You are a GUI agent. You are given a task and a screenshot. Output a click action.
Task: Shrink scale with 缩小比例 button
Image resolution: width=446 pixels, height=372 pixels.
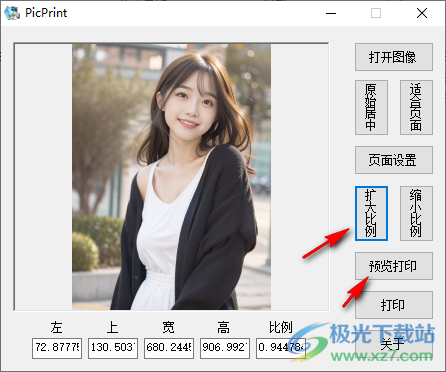pyautogui.click(x=416, y=213)
